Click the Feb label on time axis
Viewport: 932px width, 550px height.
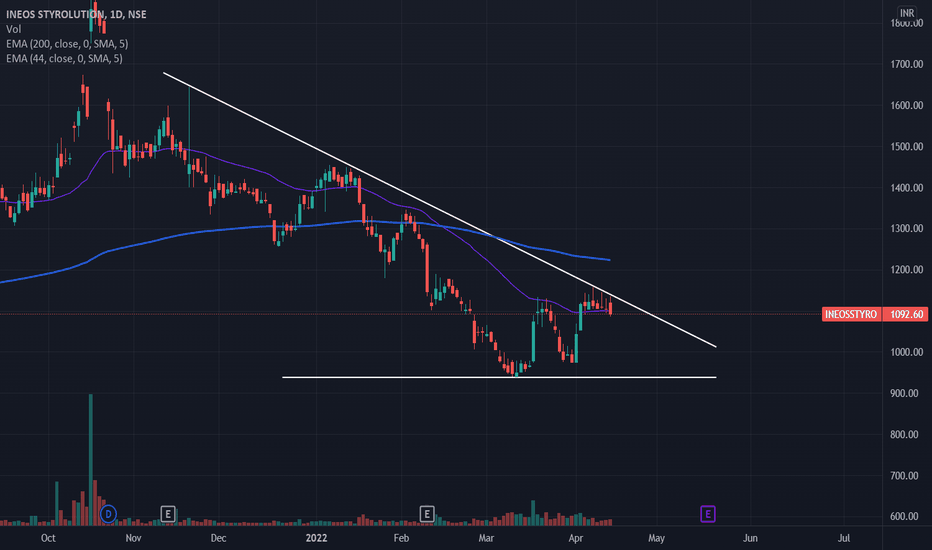coord(401,538)
